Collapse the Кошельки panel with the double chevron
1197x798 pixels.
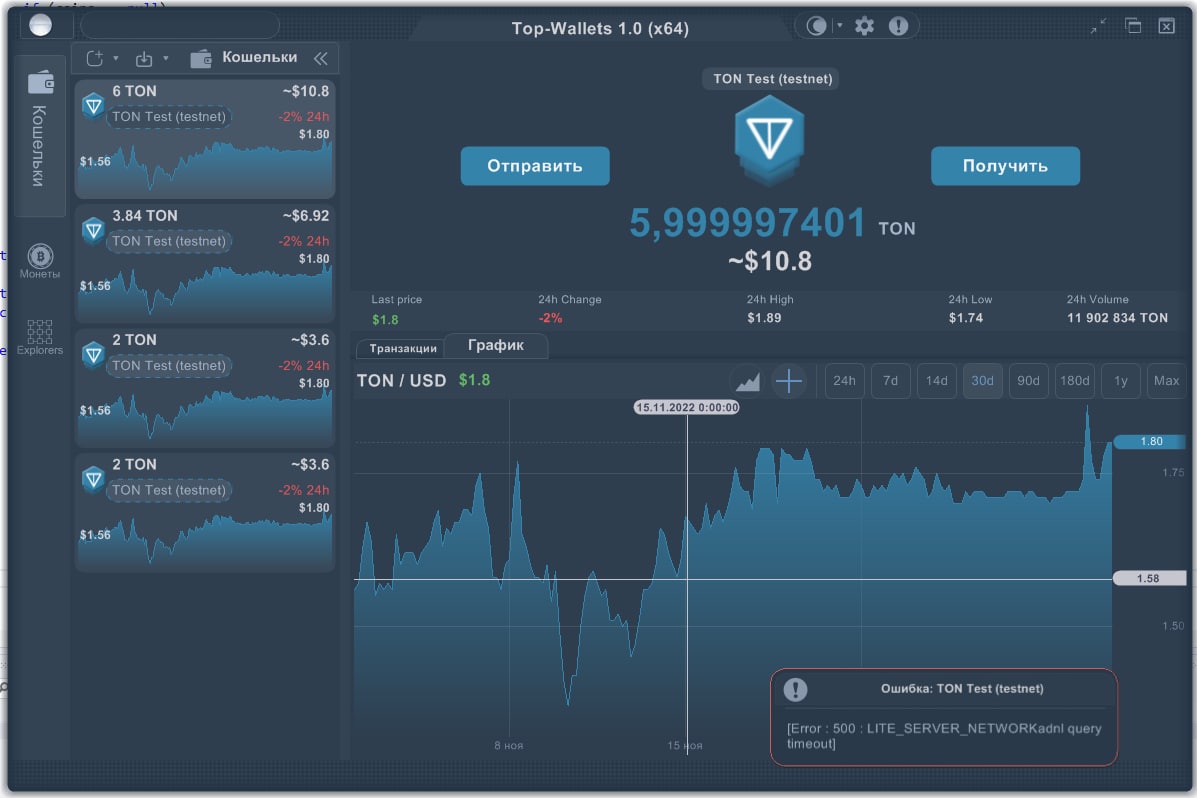321,58
